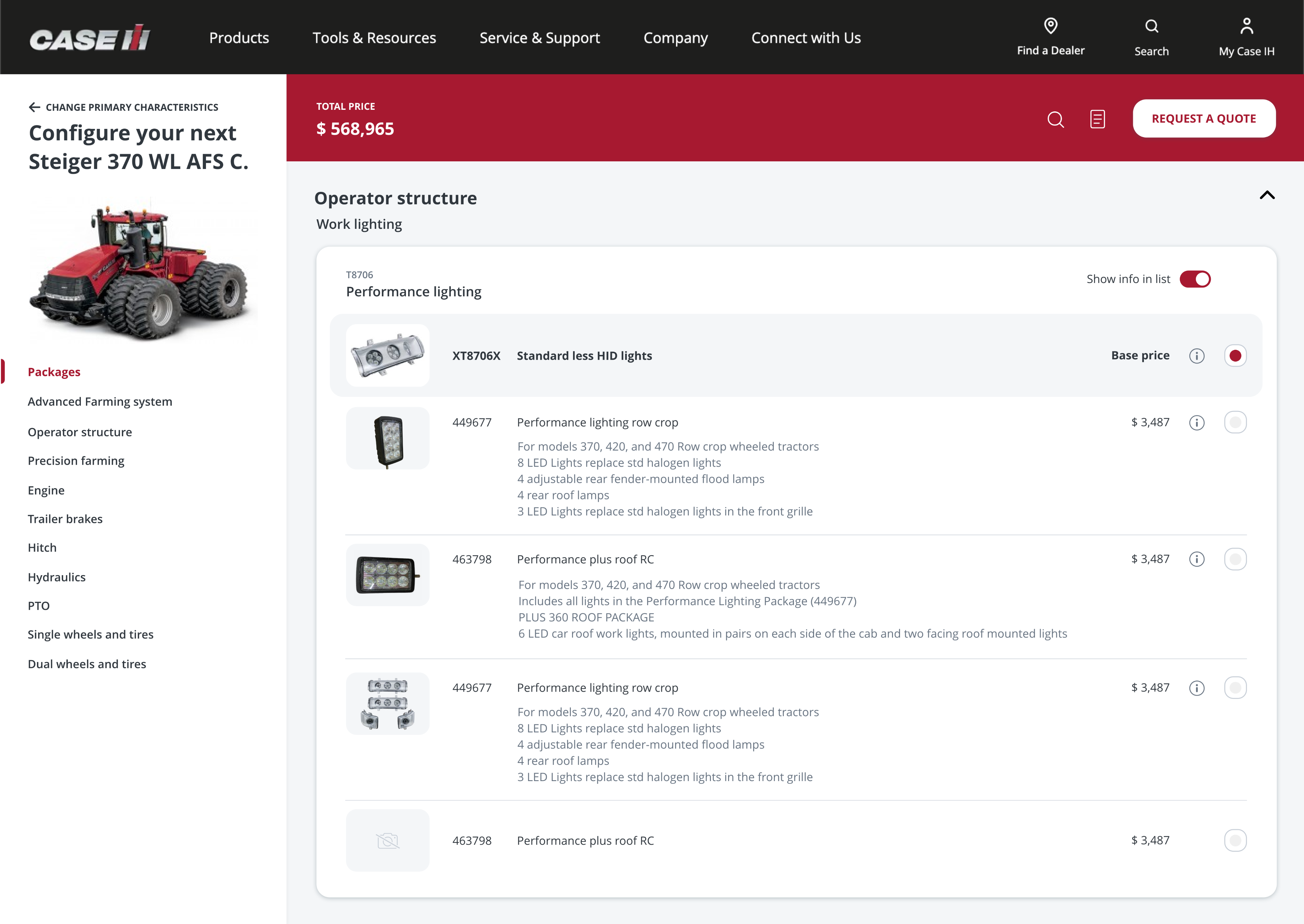
Task: Go to Packages in the sidebar
Action: pos(54,371)
